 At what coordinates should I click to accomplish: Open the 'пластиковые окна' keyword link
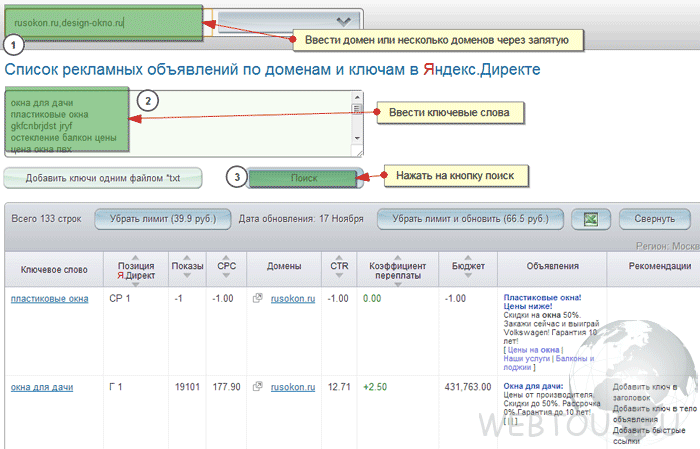click(50, 299)
